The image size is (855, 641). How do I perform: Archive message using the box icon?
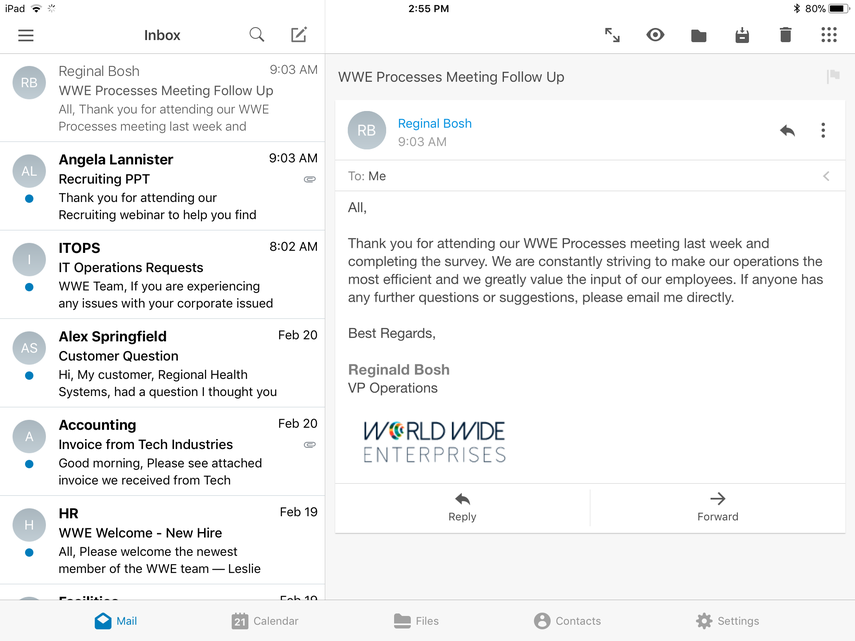tap(742, 35)
